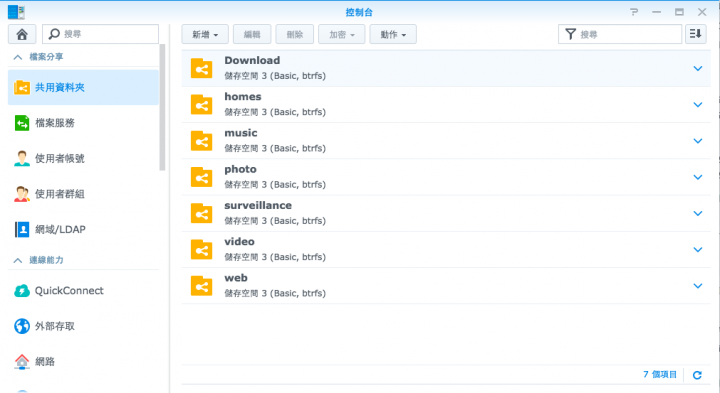Maximize the Control Panel window

click(679, 12)
